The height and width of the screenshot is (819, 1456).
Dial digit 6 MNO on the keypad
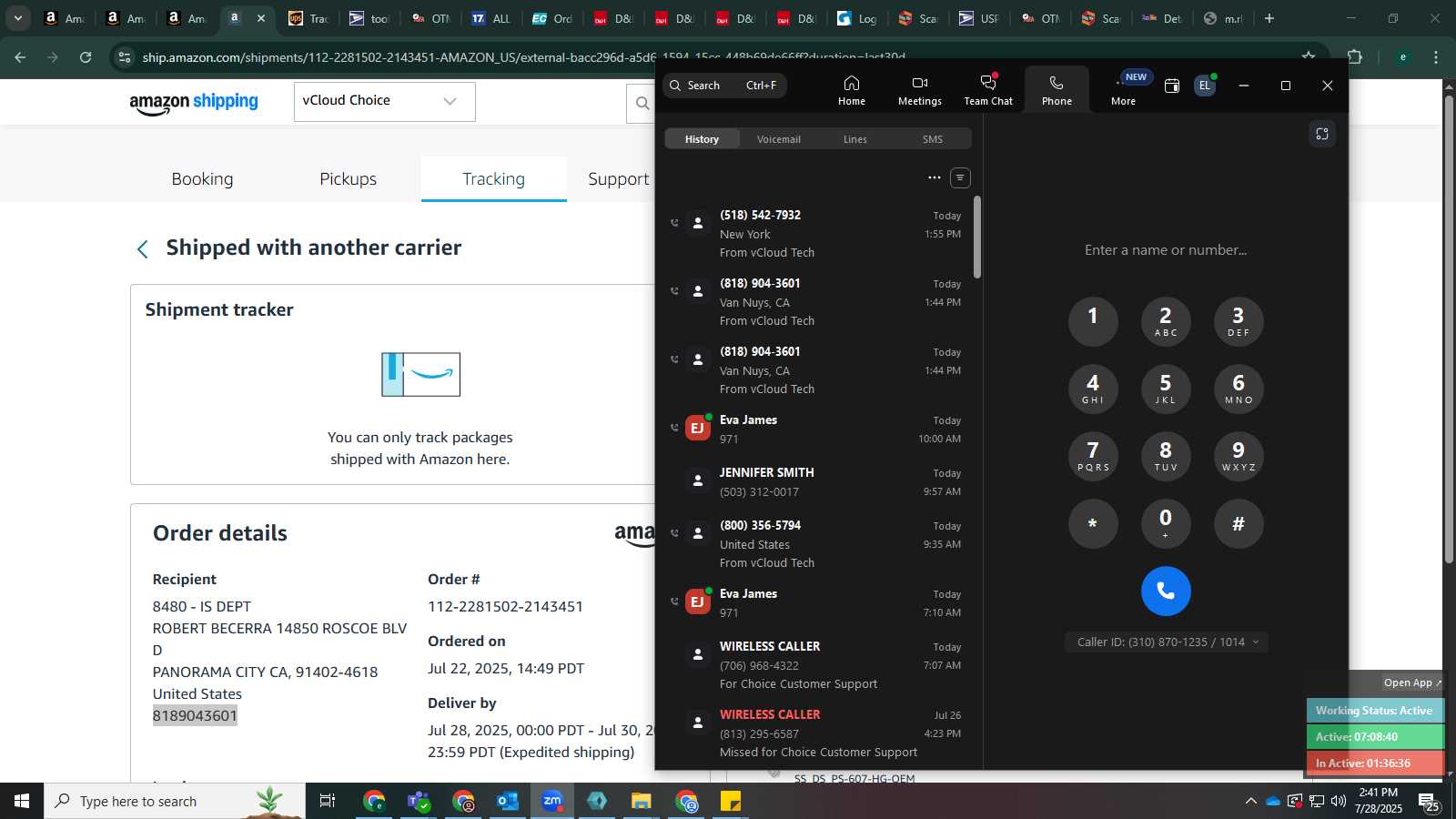1239,389
